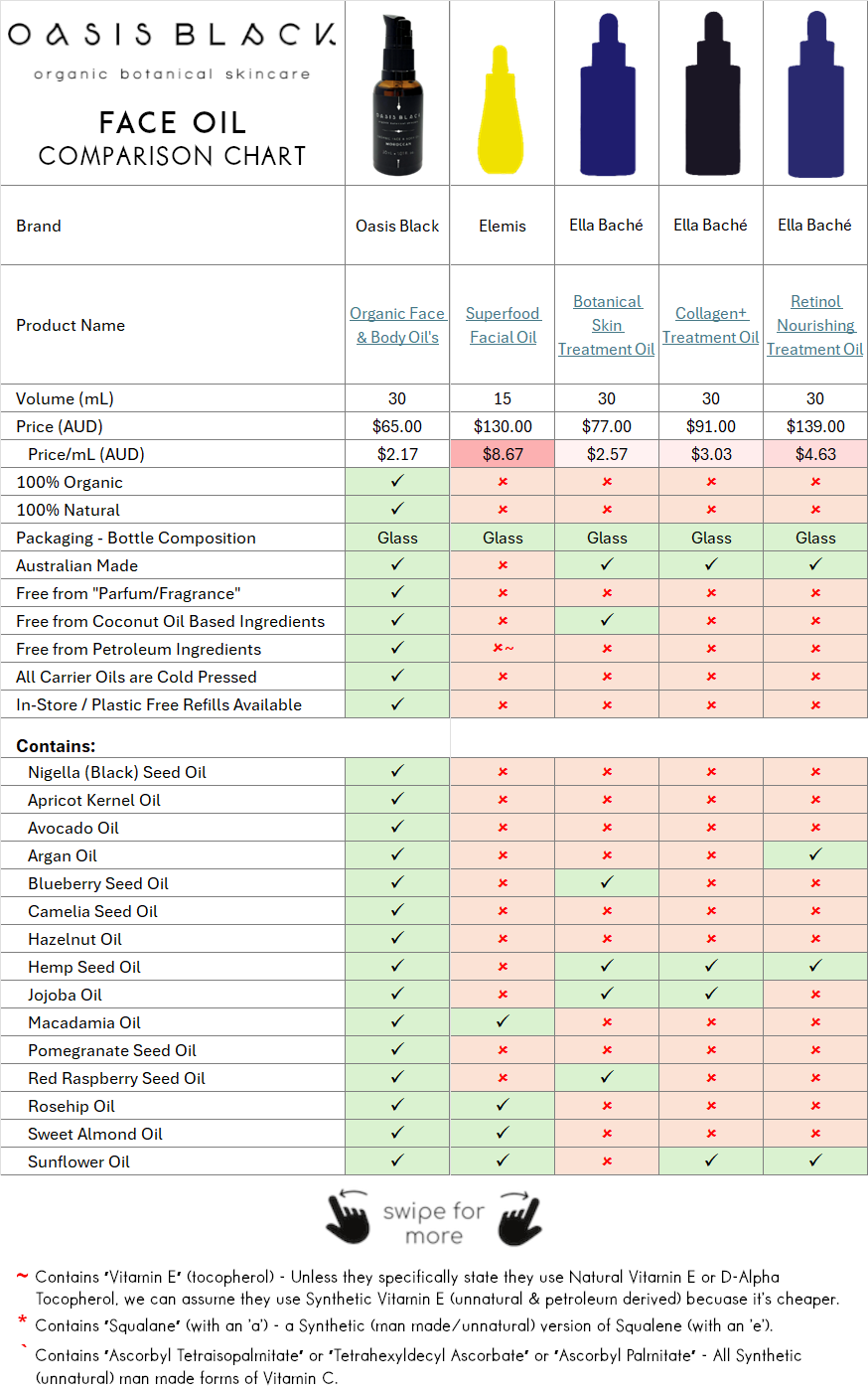Toggle Sunflower Oil checkmark in Elemis column

pyautogui.click(x=502, y=1160)
